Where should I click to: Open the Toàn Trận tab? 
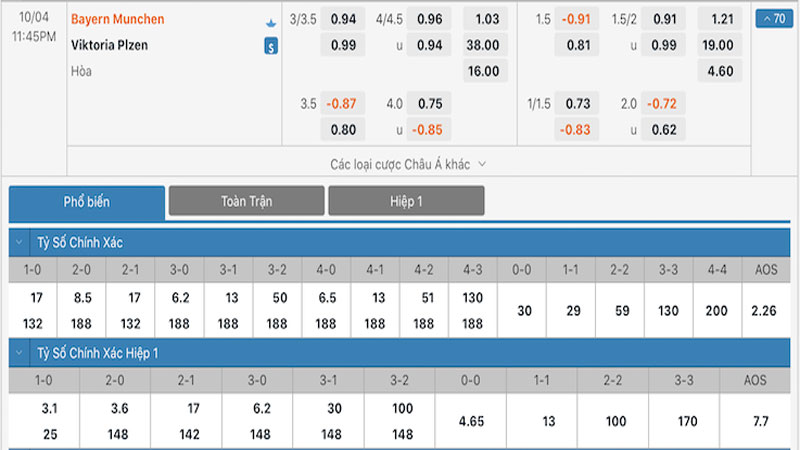click(x=246, y=201)
